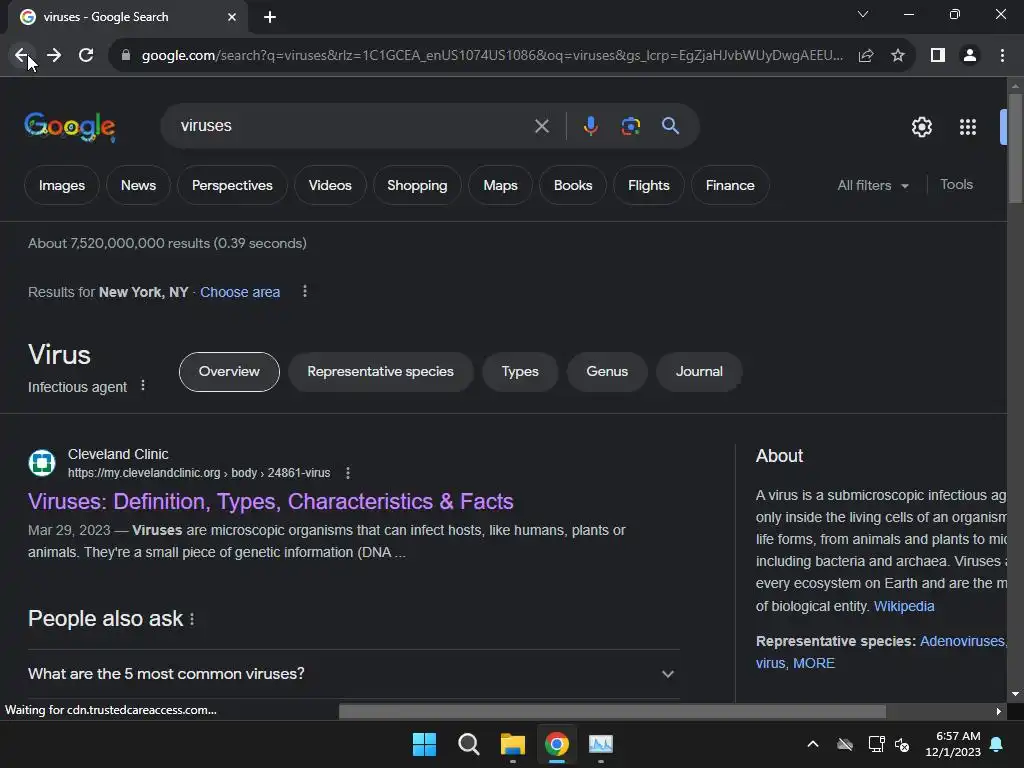Open new tab with plus icon

click(x=270, y=17)
